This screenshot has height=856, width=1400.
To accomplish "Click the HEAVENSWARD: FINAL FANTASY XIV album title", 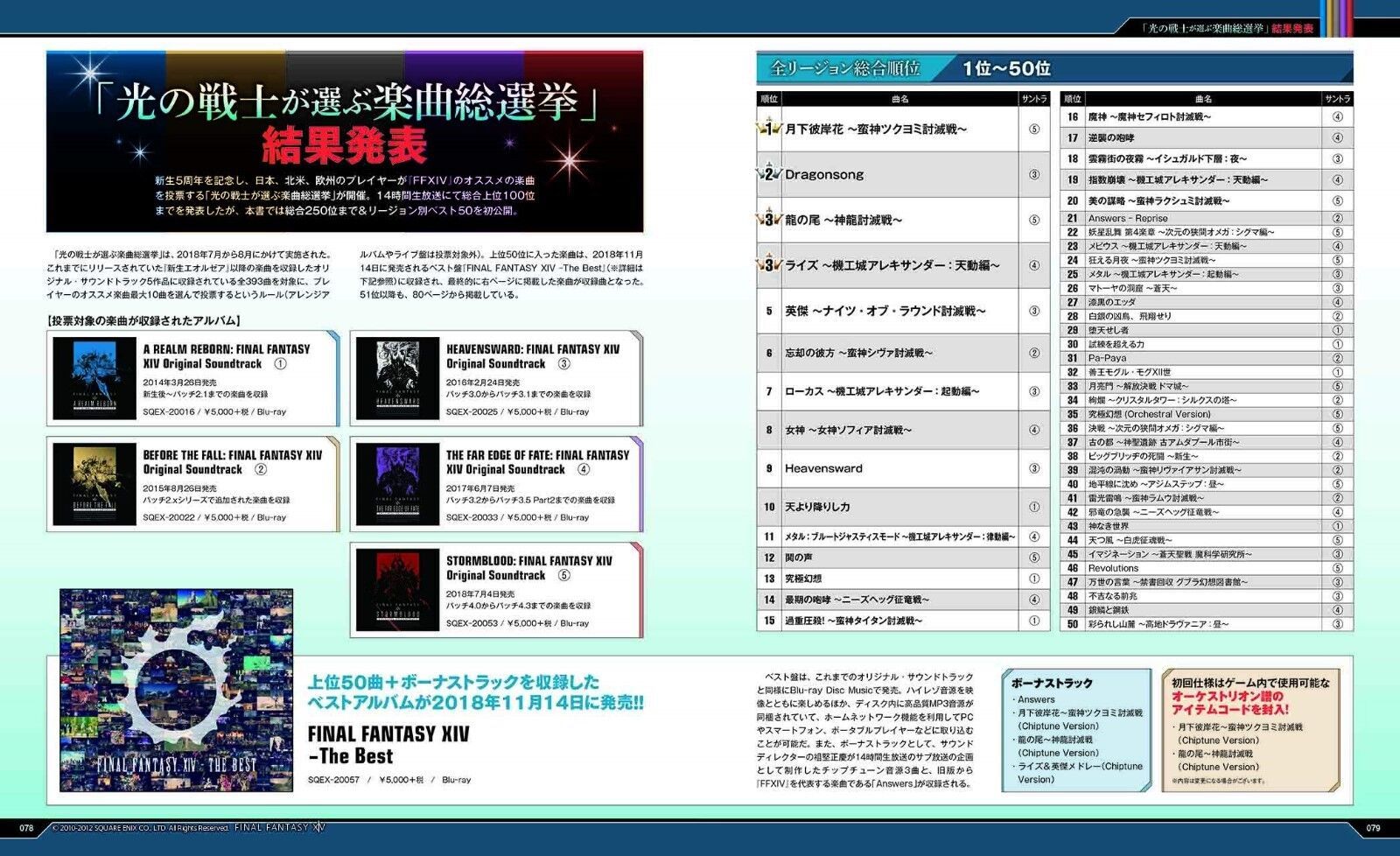I will coord(532,356).
